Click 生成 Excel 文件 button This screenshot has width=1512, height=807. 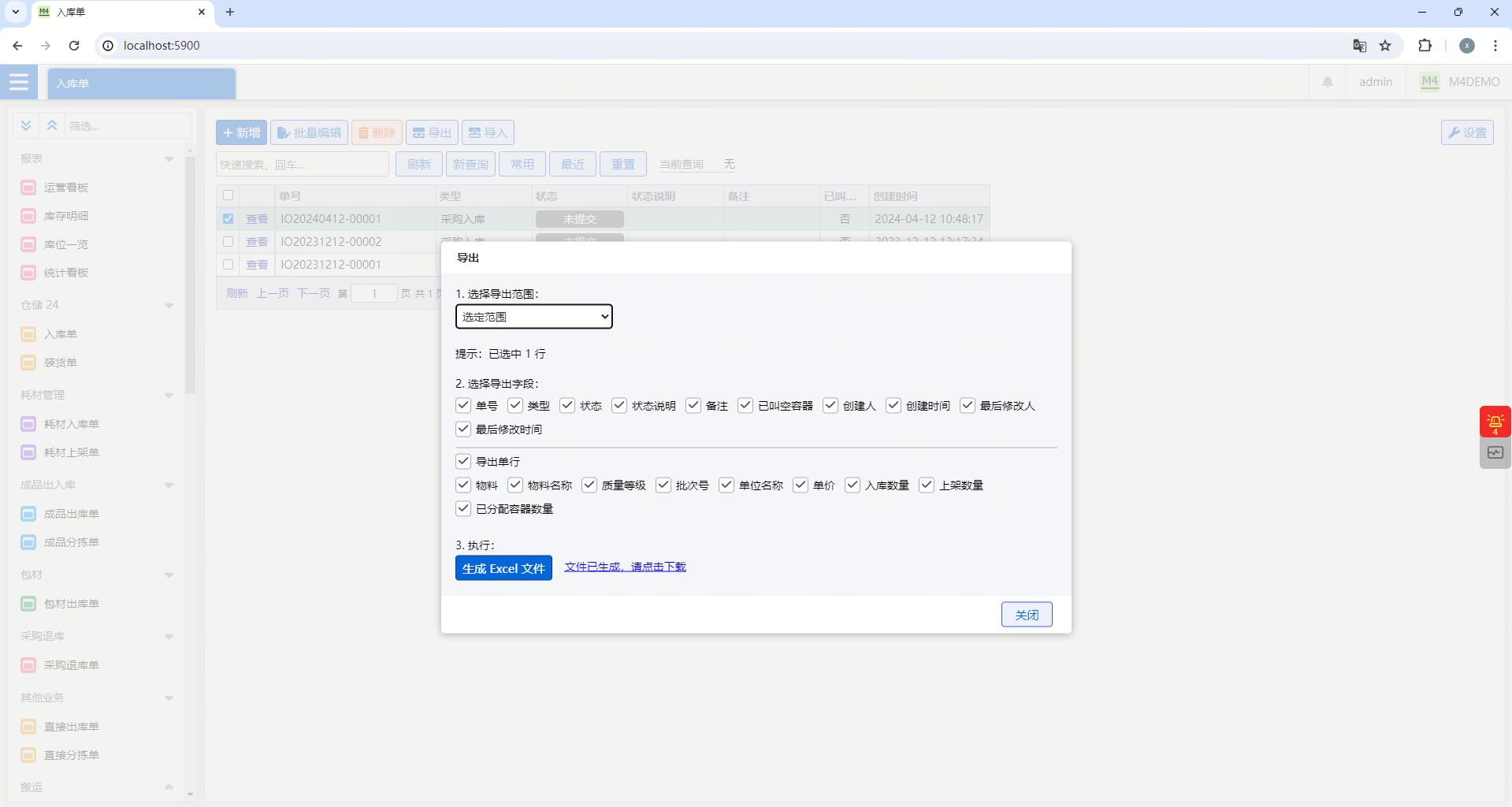pyautogui.click(x=503, y=568)
